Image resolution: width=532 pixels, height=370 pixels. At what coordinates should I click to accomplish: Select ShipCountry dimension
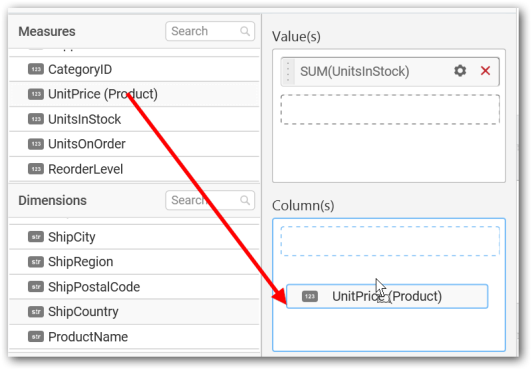coord(134,312)
